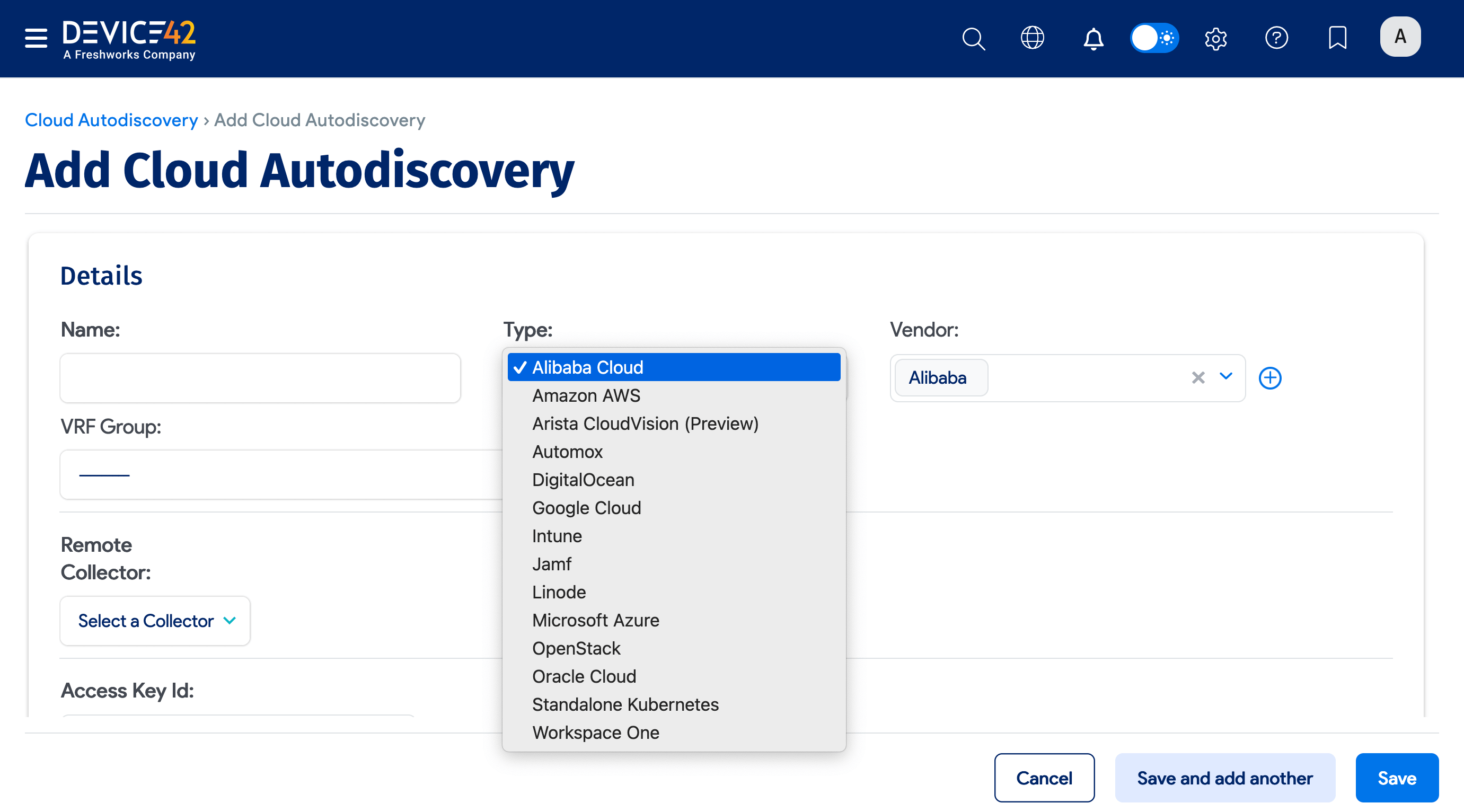Open Device42 settings with the gear icon
The height and width of the screenshot is (812, 1464).
[x=1215, y=38]
